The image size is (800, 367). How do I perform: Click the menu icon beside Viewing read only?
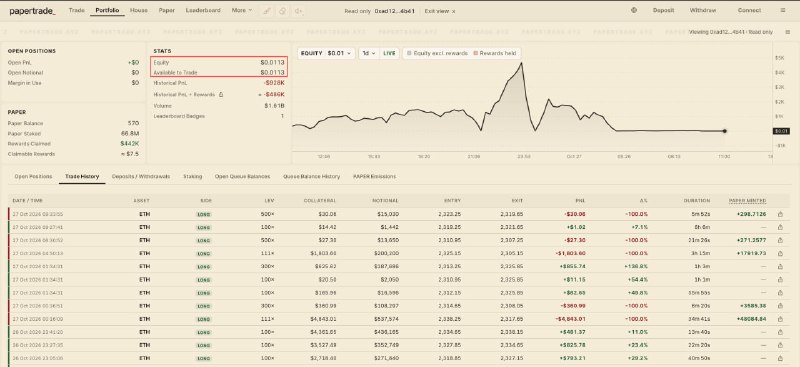pos(787,32)
